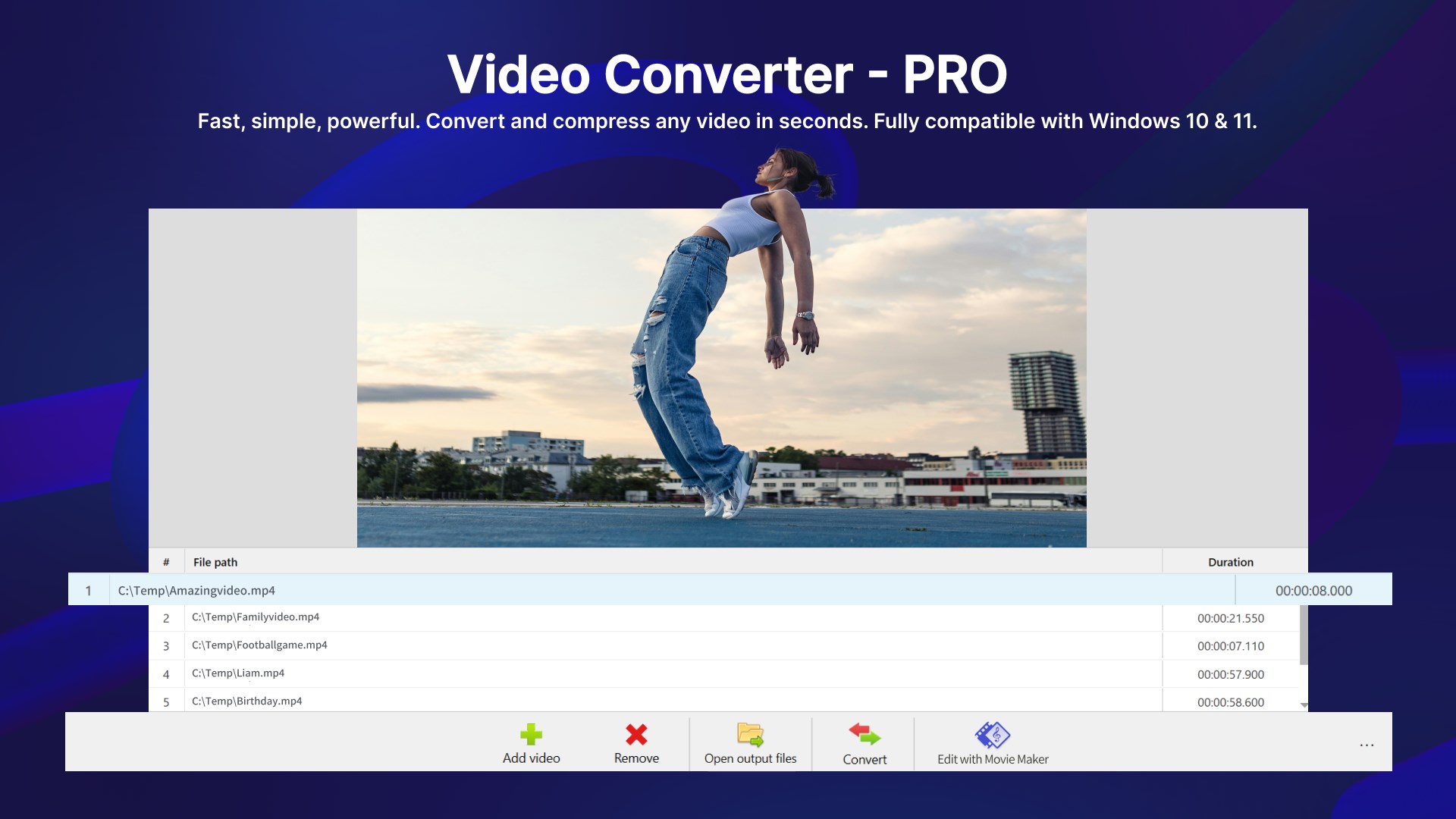The image size is (1456, 819).
Task: Open Edit with Movie Maker icon
Action: [x=993, y=735]
